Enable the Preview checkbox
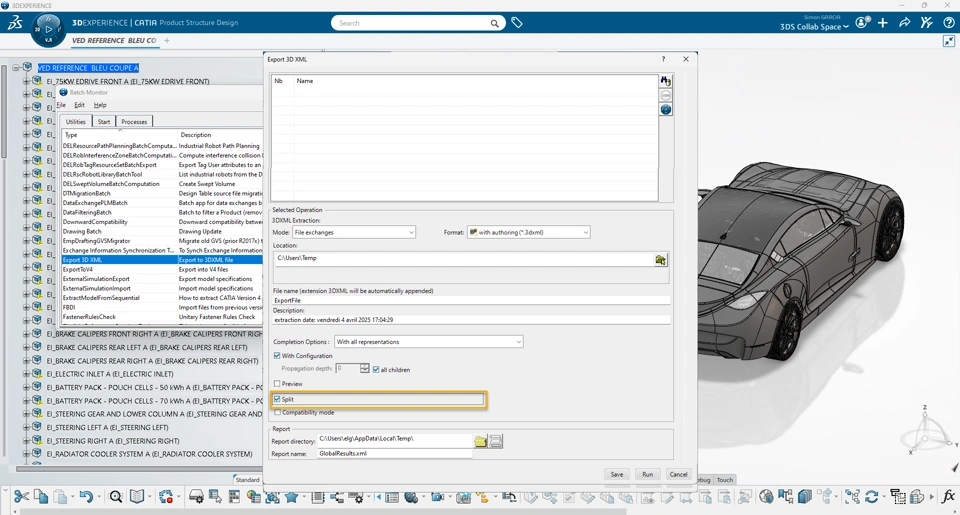The height and width of the screenshot is (515, 960). pos(278,384)
